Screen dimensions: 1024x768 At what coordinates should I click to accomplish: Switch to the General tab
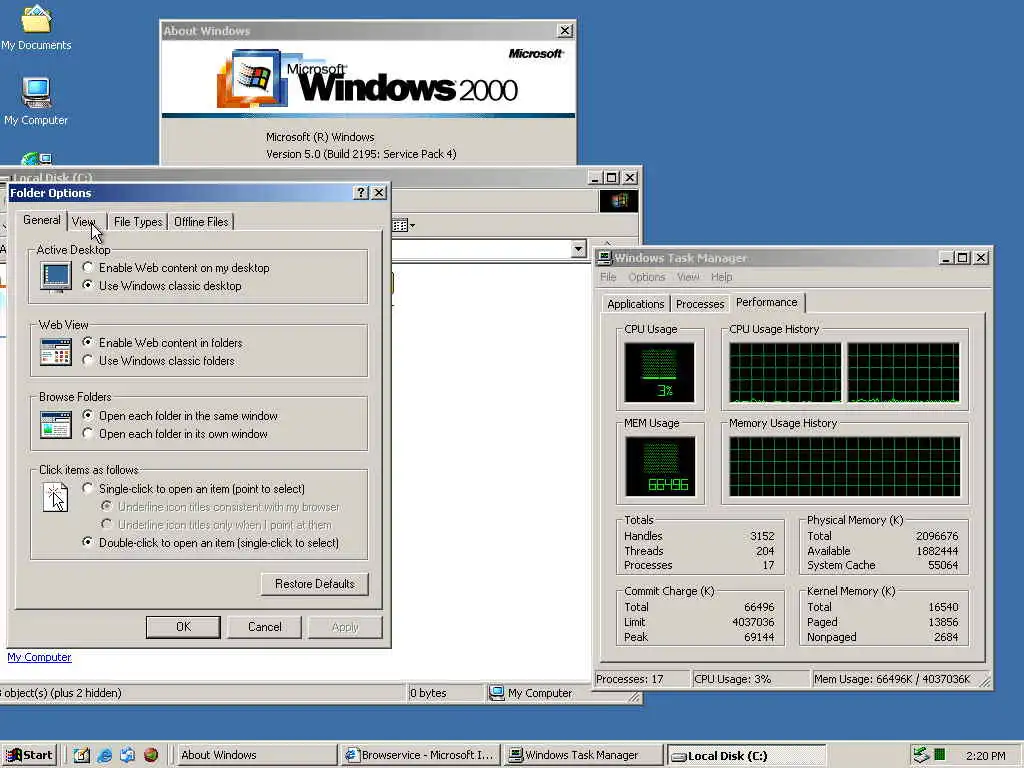click(x=42, y=220)
